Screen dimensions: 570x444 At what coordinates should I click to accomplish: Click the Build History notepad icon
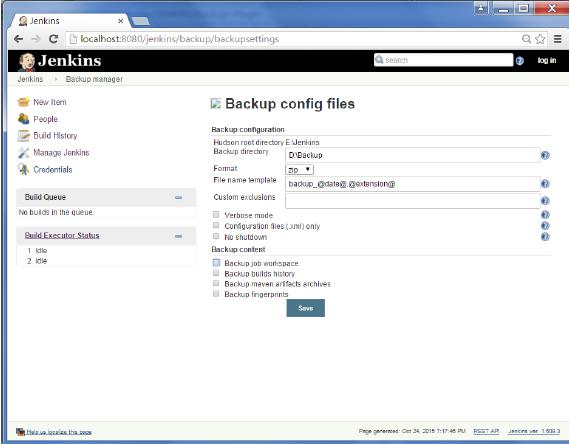point(23,135)
